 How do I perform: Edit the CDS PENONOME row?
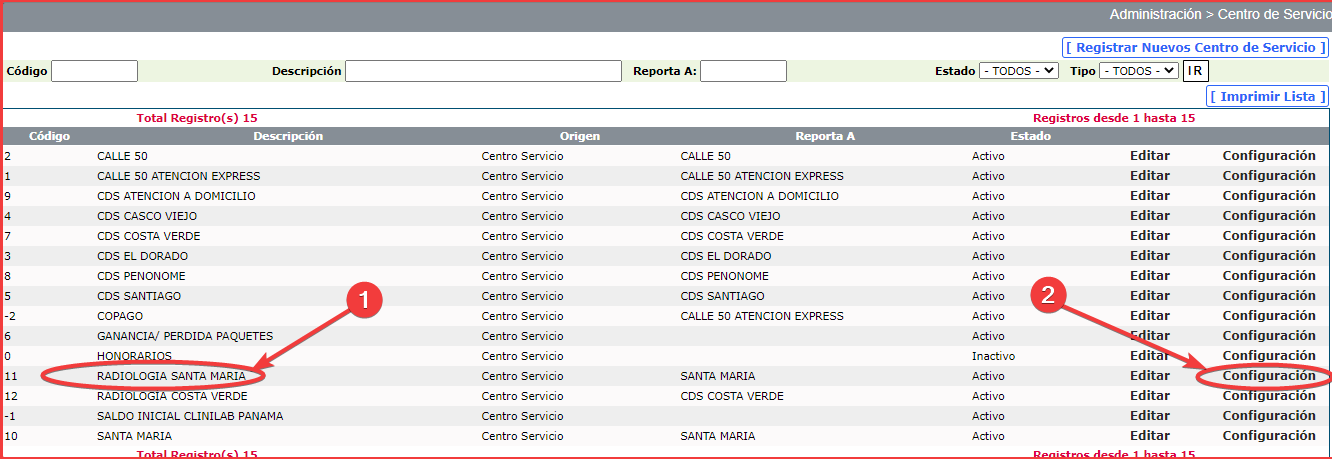1150,276
